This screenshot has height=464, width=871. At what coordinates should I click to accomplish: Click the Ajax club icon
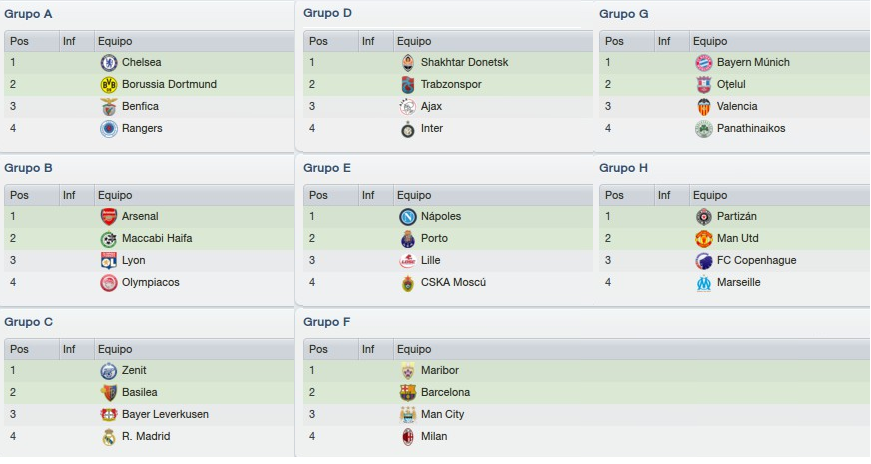[408, 107]
